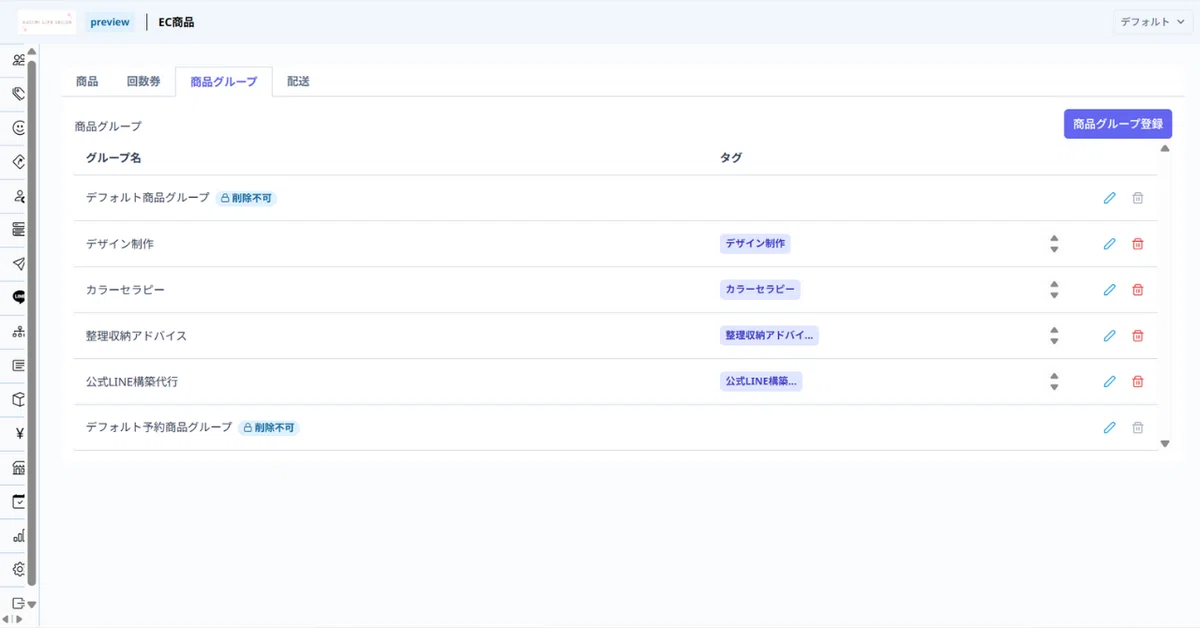1200x628 pixels.
Task: Click the preview badge in header
Action: click(110, 22)
